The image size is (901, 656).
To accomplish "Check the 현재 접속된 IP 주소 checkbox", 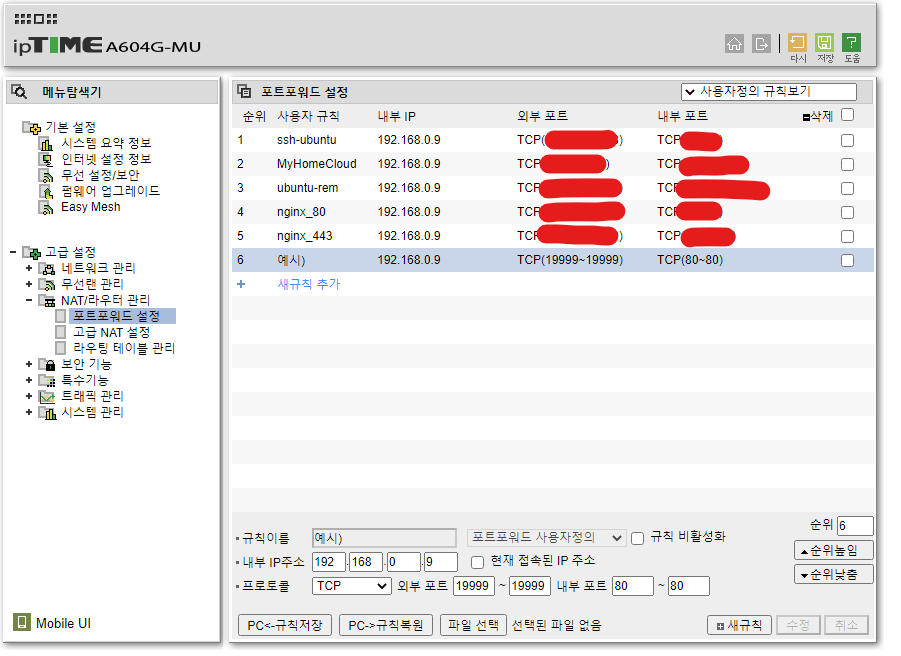I will (477, 562).
